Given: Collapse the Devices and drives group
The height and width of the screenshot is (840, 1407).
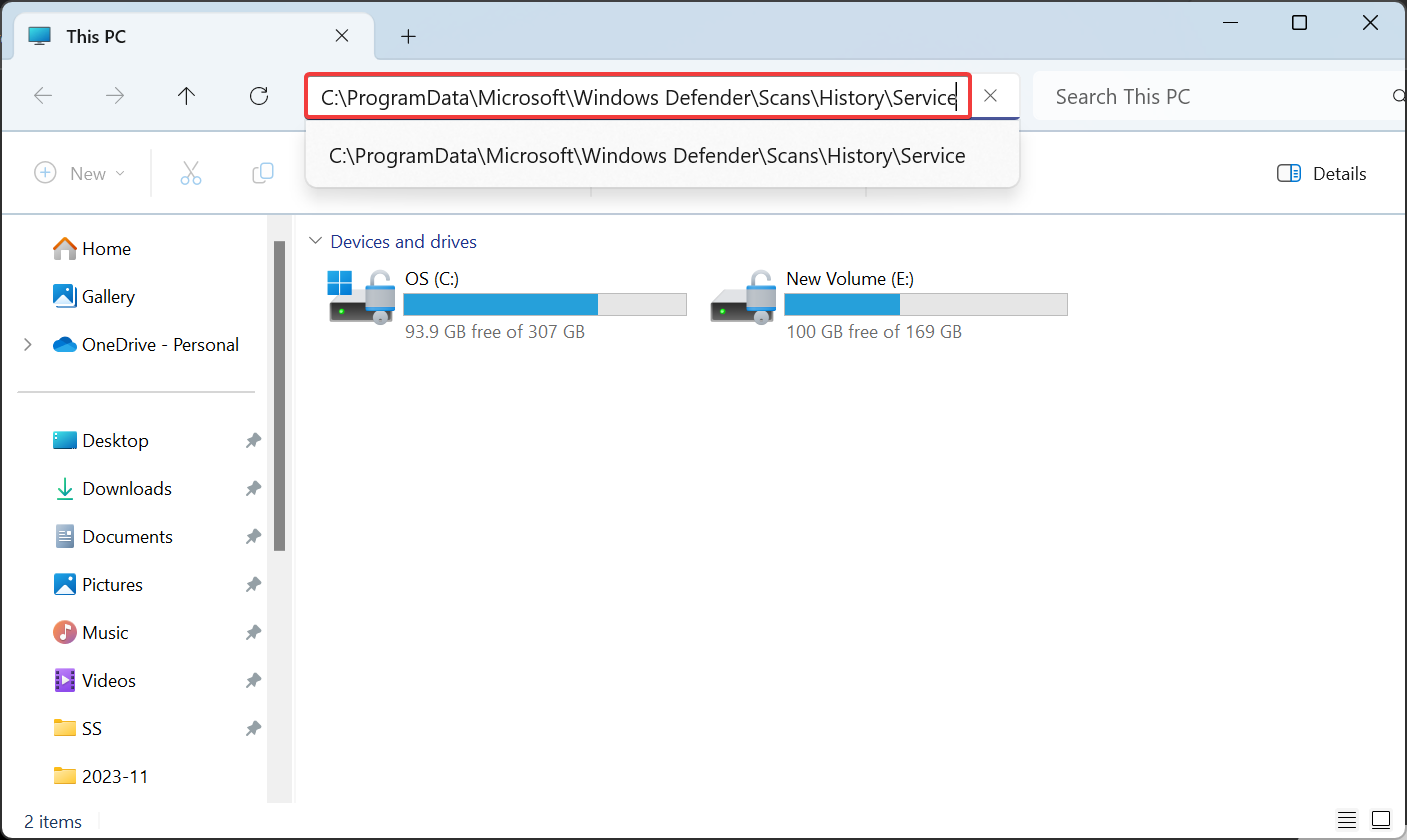Looking at the screenshot, I should pos(316,241).
